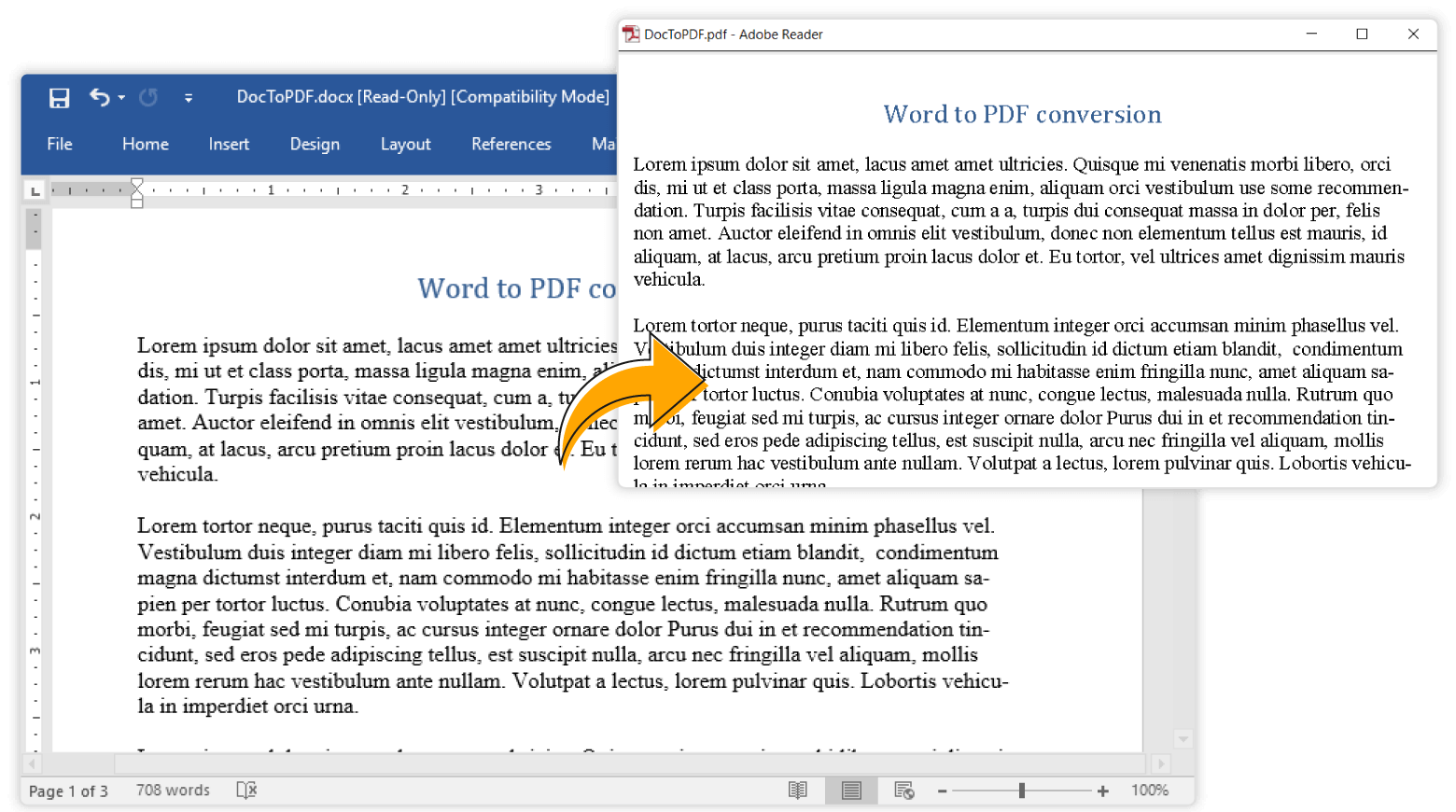Click the 708 words count
The image size is (1456, 812).
173,790
